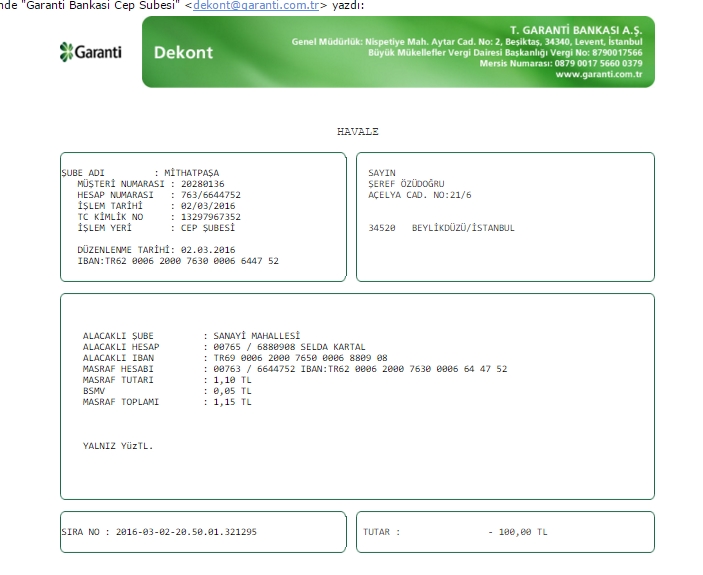
Task: Click the YALNIZ YüzTL. text
Action: [x=118, y=446]
